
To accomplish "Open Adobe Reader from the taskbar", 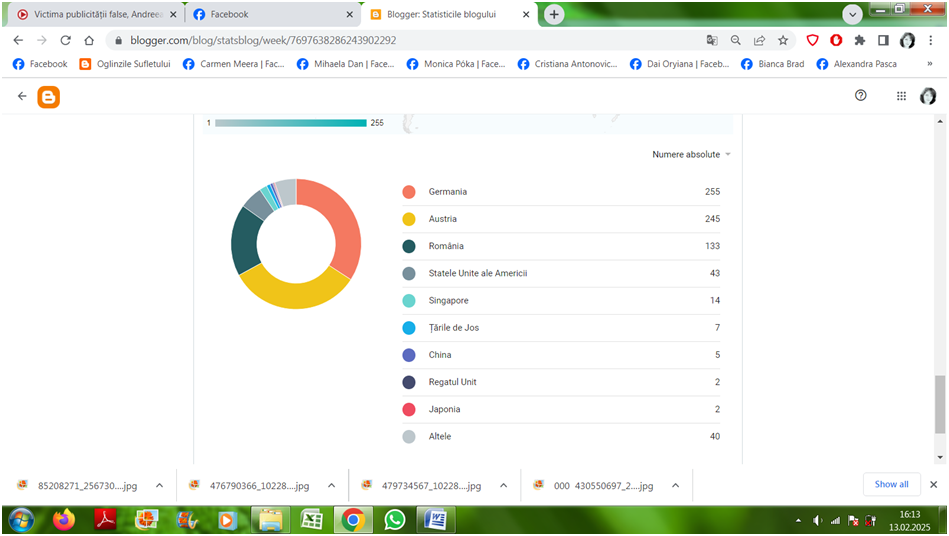I will (x=105, y=520).
